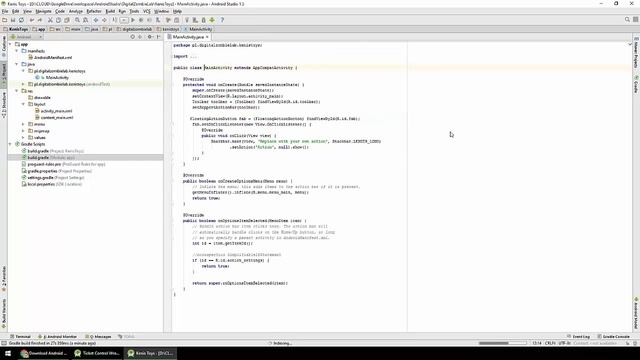Open the run configuration dropdown in toolbar
Viewport: 640px width, 360px height.
(124, 20)
